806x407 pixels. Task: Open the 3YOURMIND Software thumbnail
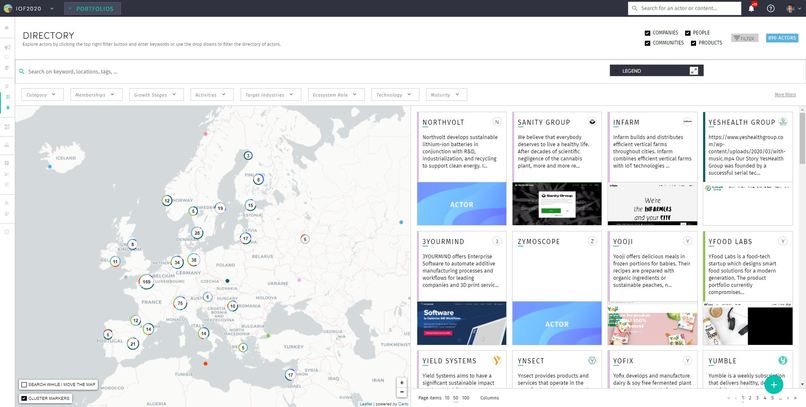tap(461, 323)
